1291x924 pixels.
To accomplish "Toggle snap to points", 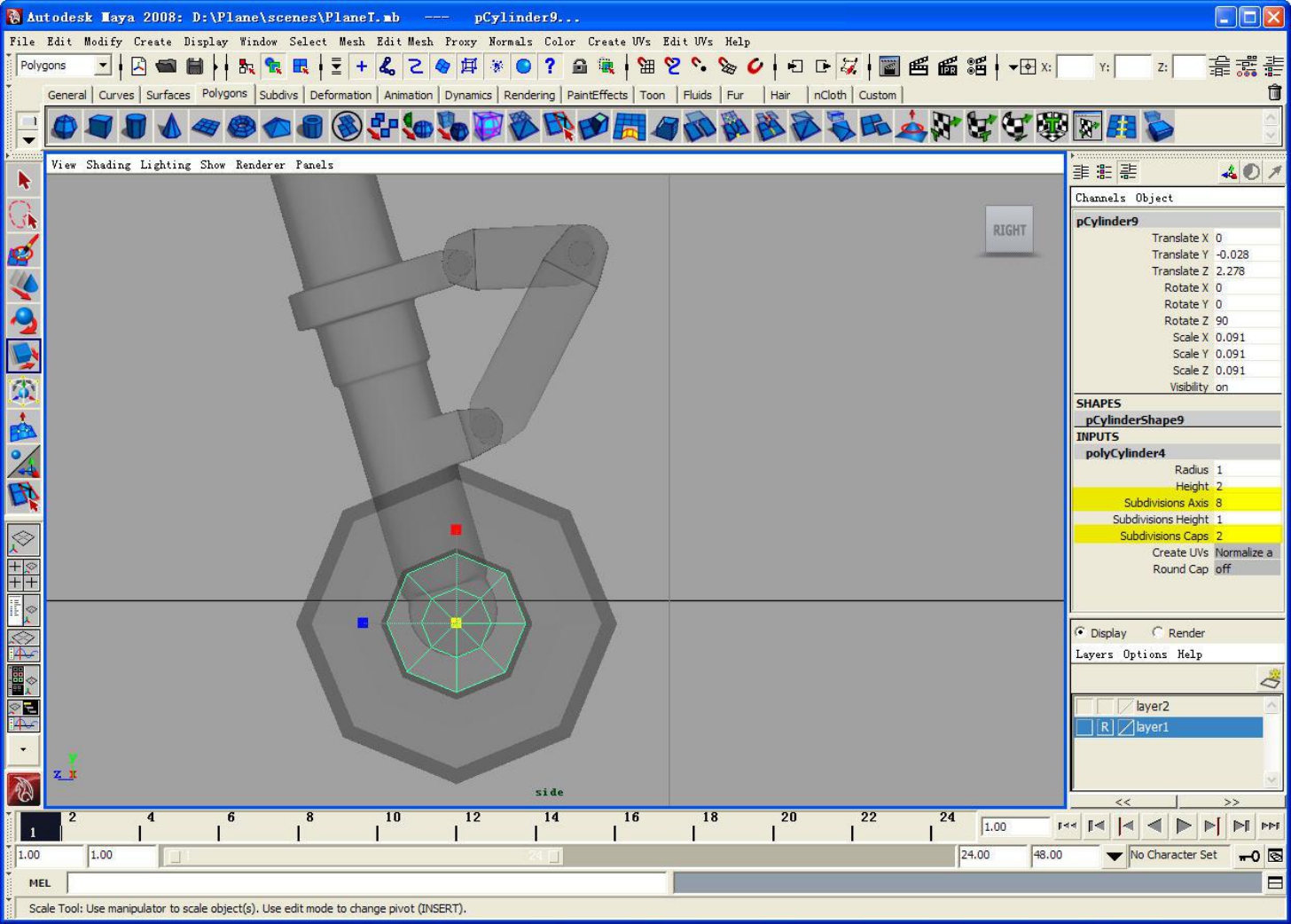I will [700, 66].
